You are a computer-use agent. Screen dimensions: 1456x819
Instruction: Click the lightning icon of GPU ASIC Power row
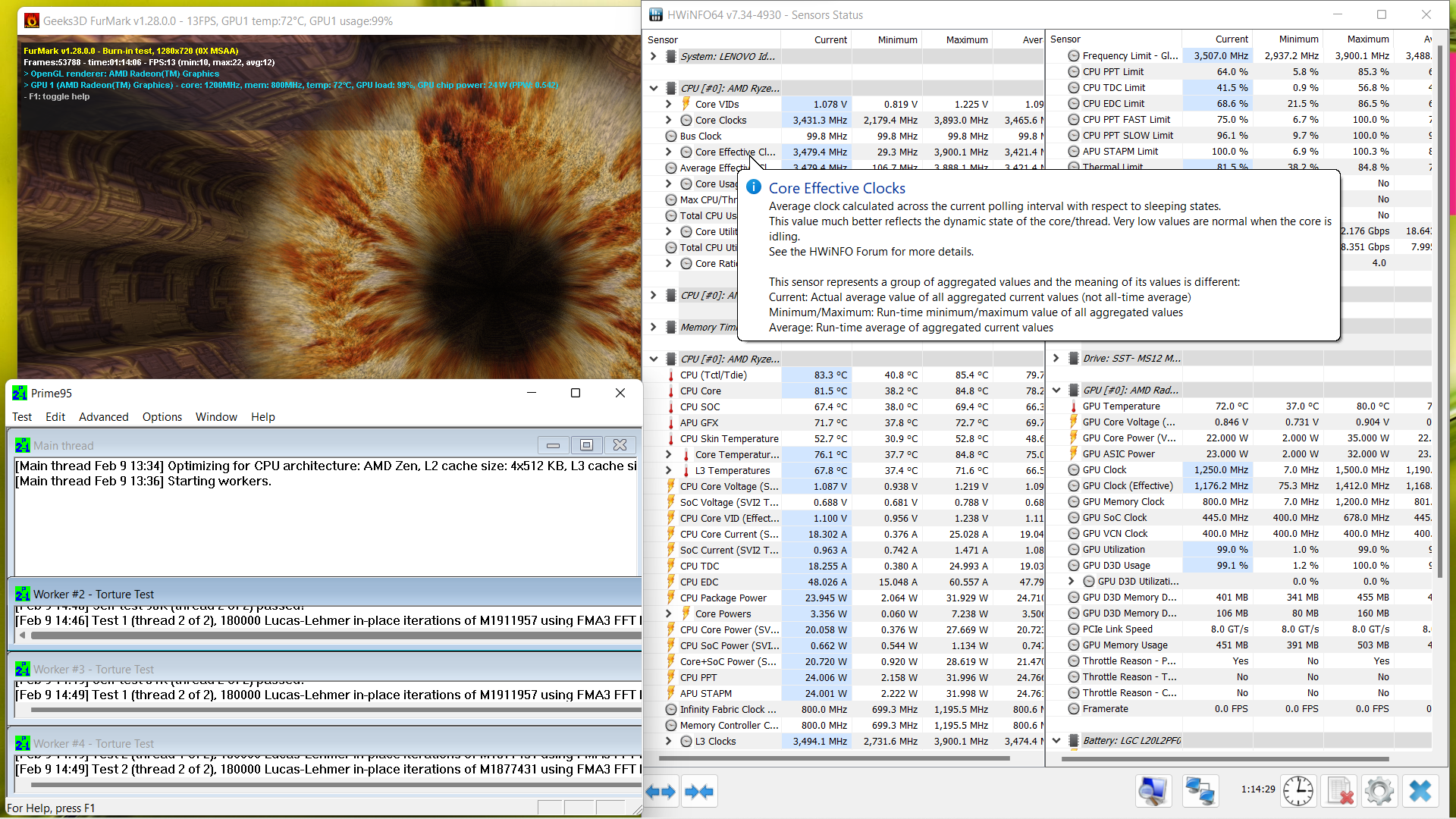coord(1074,454)
